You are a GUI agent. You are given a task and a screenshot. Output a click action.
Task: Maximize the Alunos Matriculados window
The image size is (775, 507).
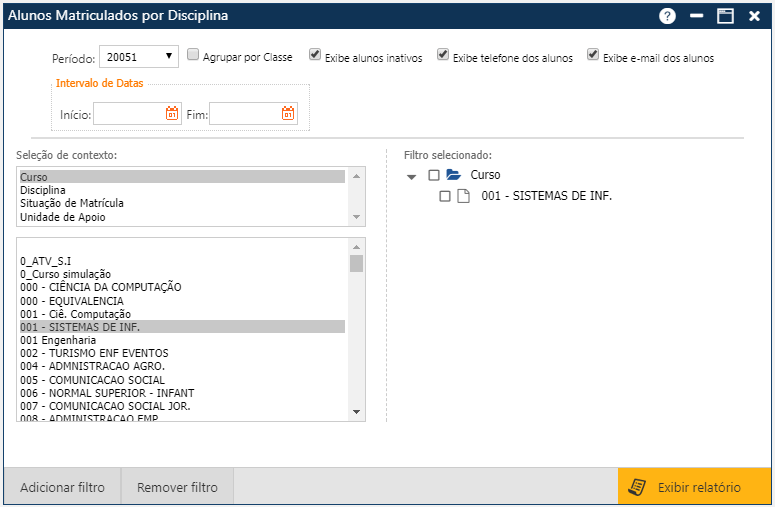(x=725, y=16)
